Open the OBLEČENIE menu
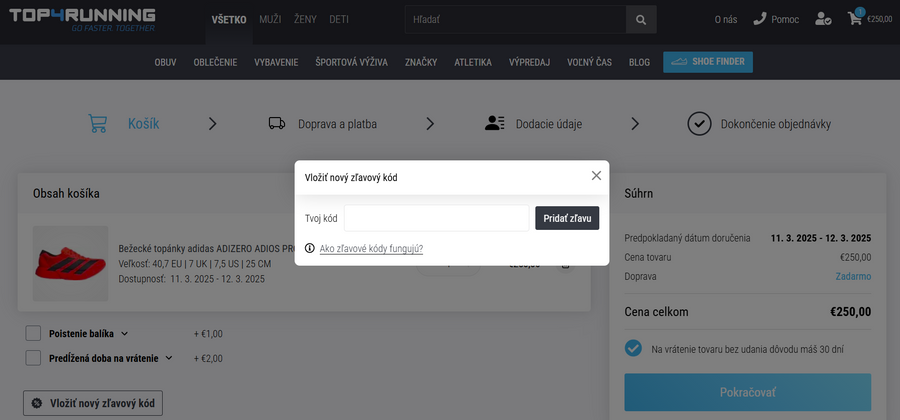The height and width of the screenshot is (420, 900). (215, 62)
